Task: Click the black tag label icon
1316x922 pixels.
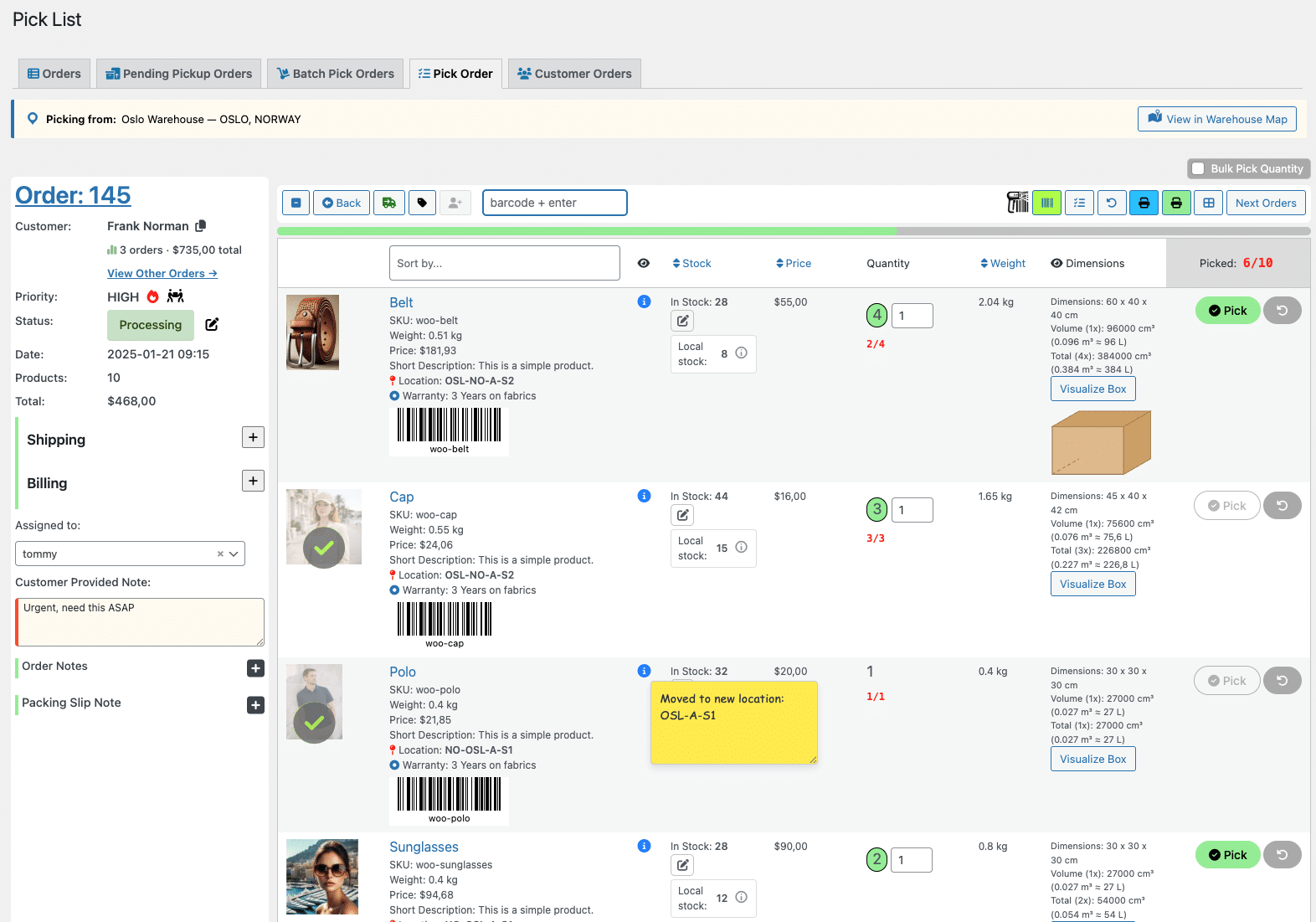Action: pyautogui.click(x=422, y=203)
